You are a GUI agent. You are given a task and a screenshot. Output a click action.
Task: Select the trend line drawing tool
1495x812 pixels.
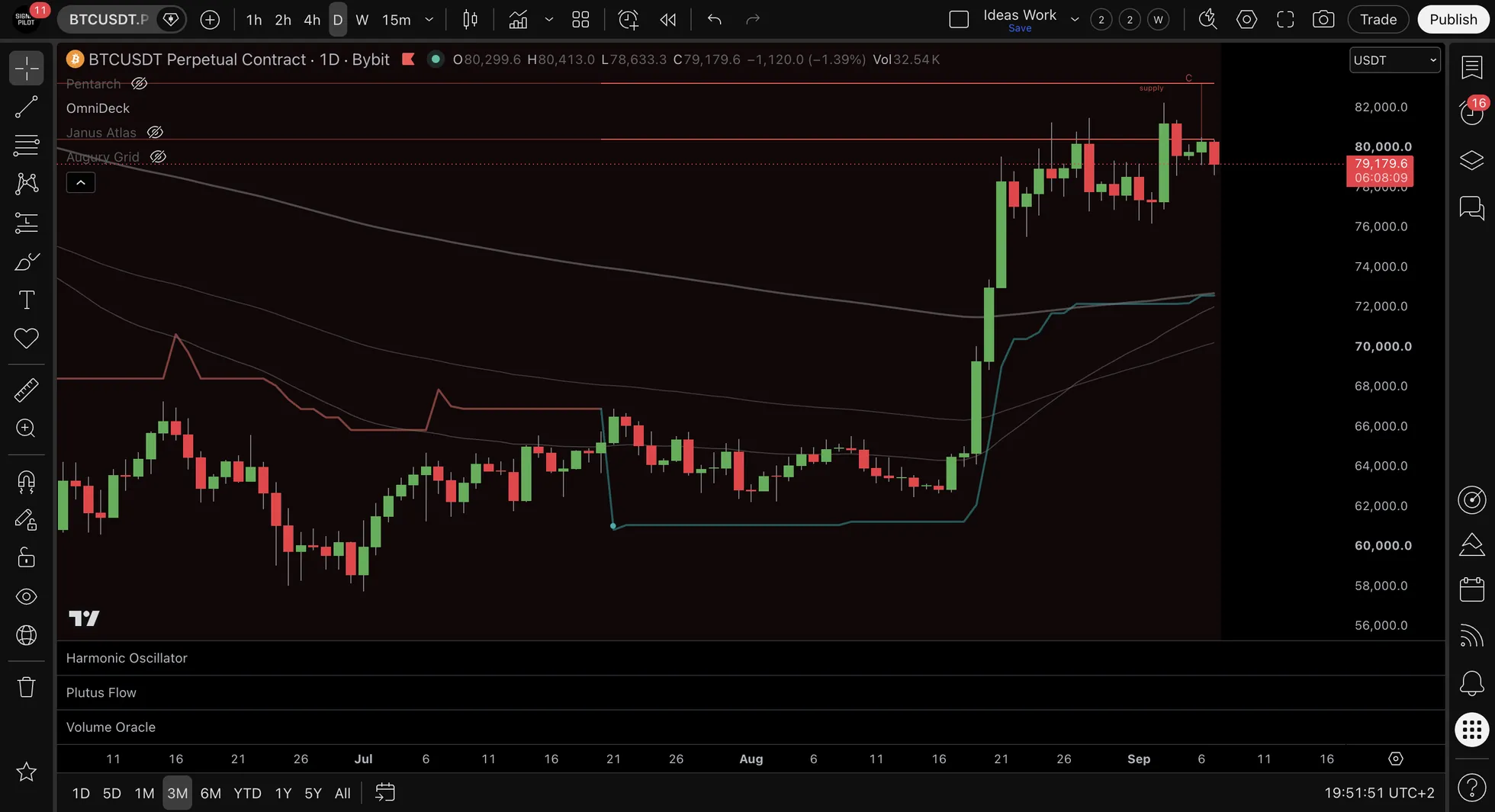click(x=26, y=107)
